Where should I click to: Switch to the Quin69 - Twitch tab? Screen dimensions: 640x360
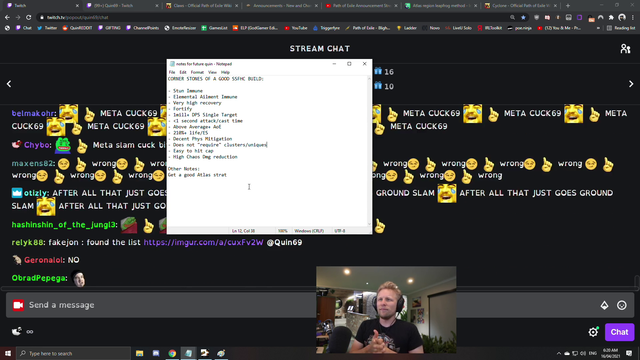click(121, 6)
